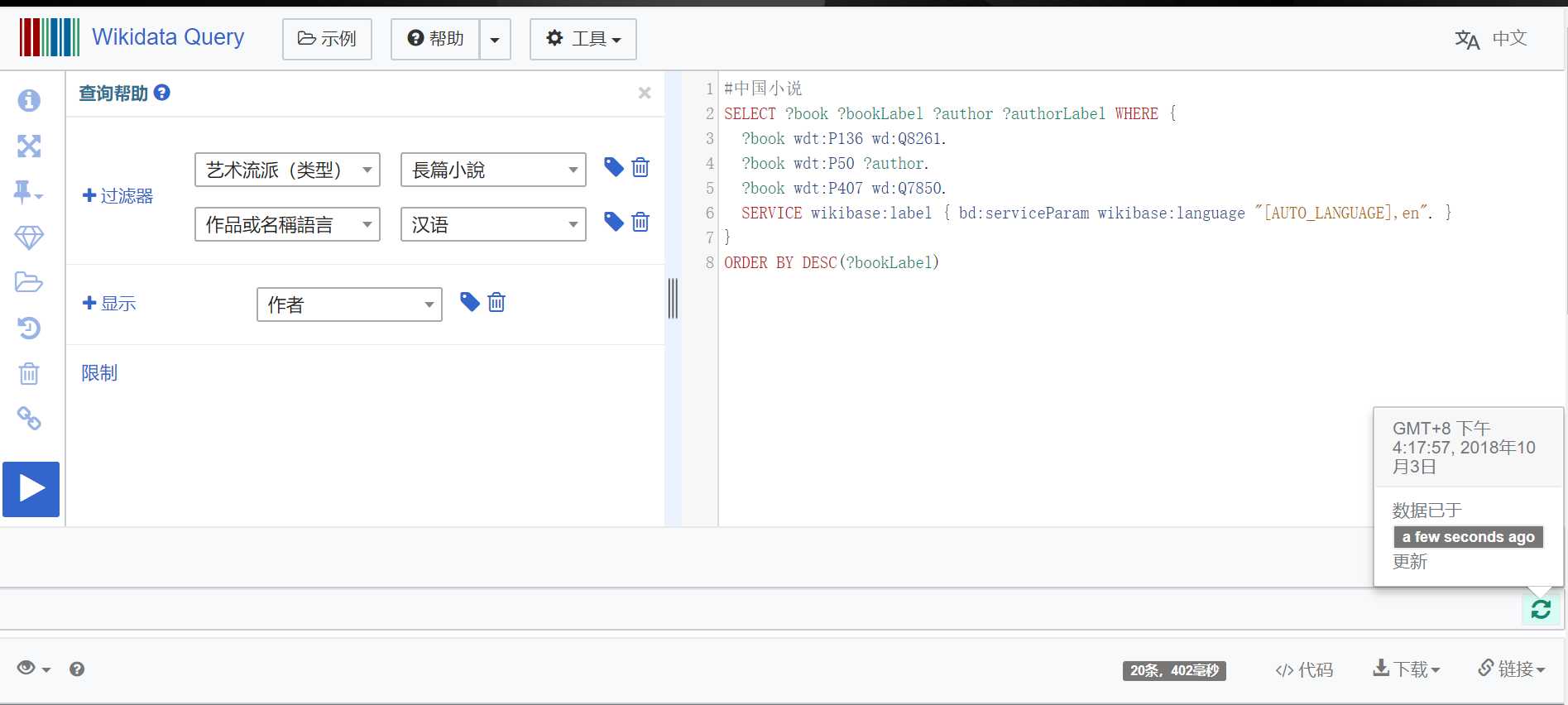Run the query with play button
This screenshot has width=1568, height=705.
click(31, 489)
